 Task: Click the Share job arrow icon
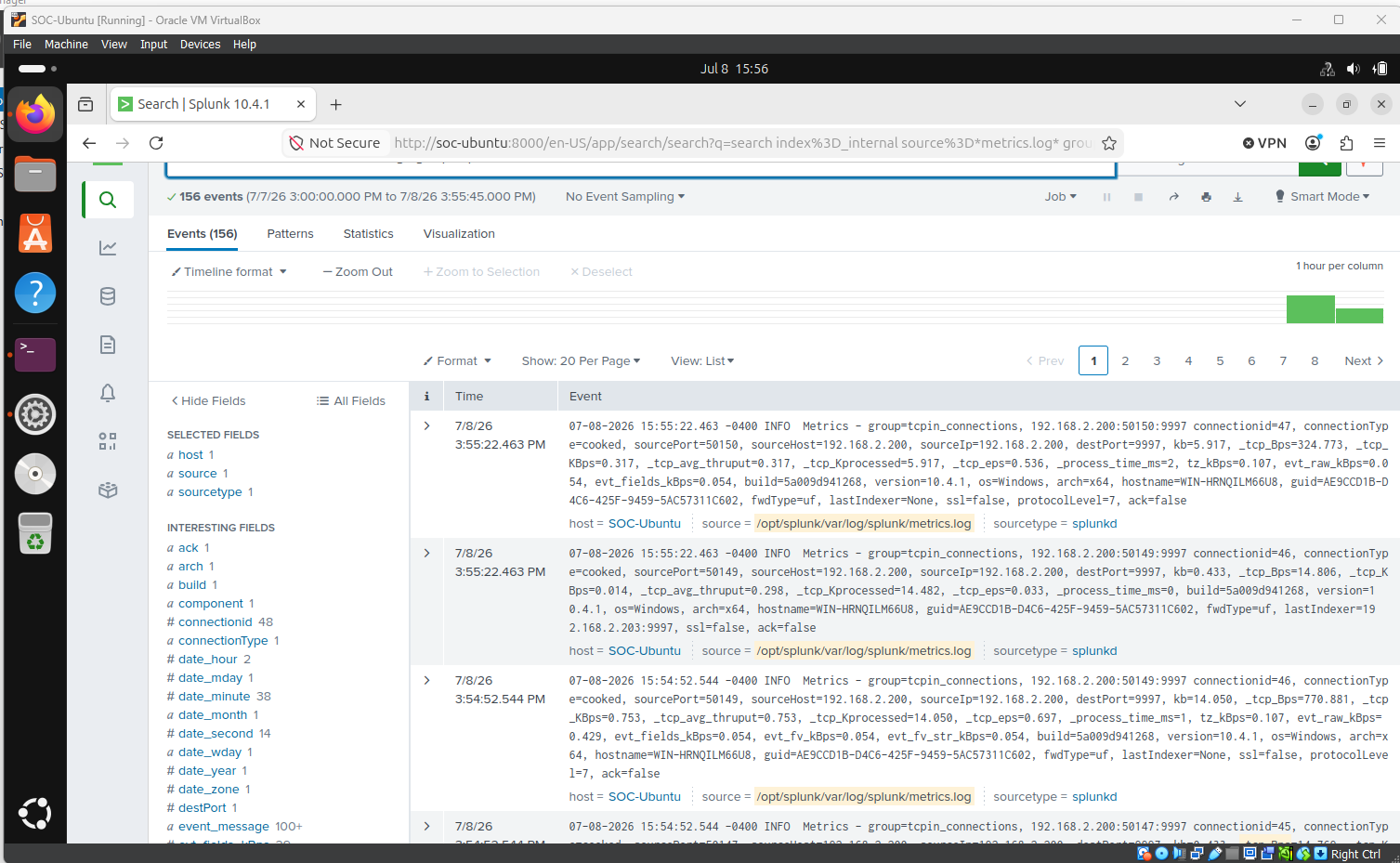pos(1173,197)
